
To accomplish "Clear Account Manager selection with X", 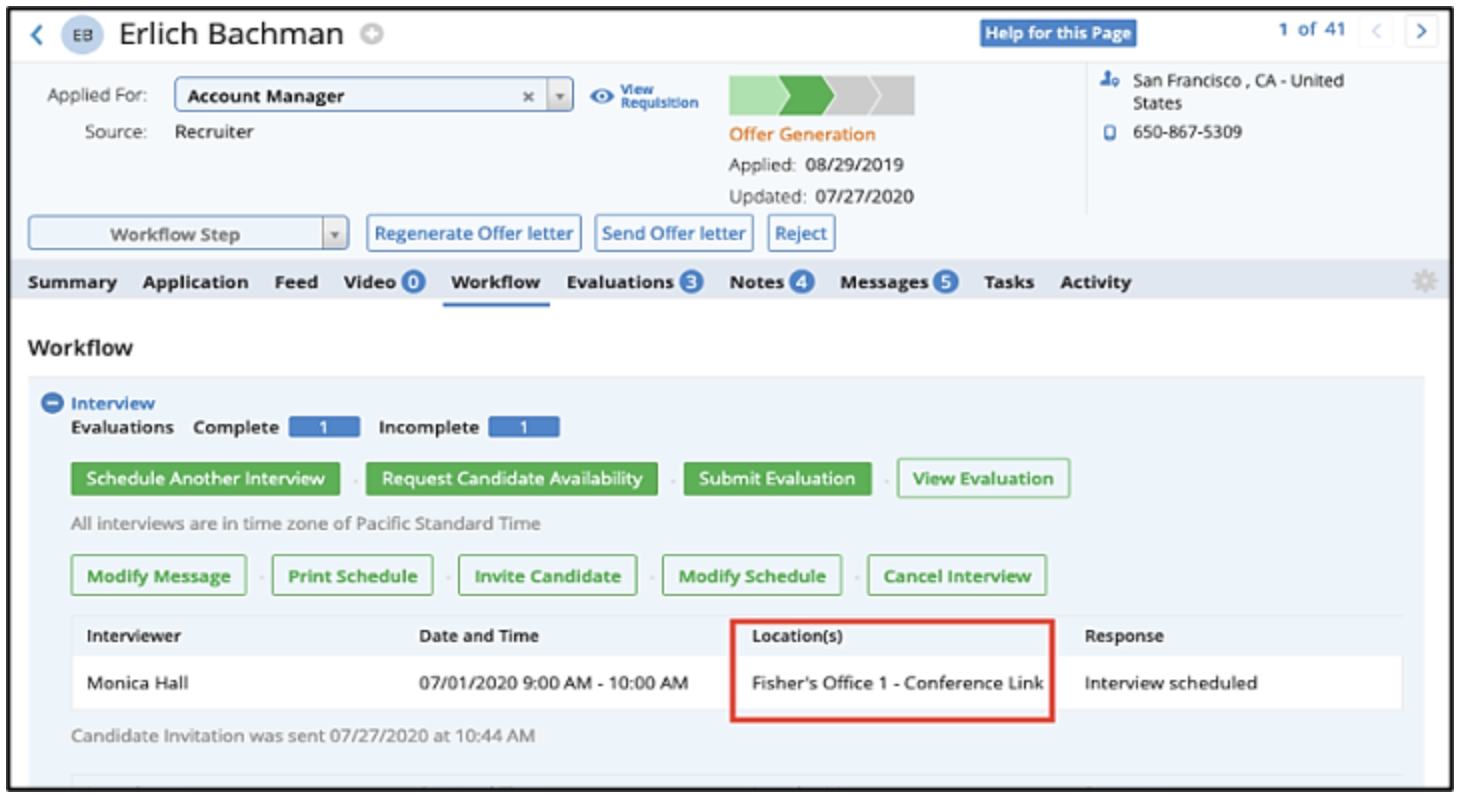I will 528,96.
